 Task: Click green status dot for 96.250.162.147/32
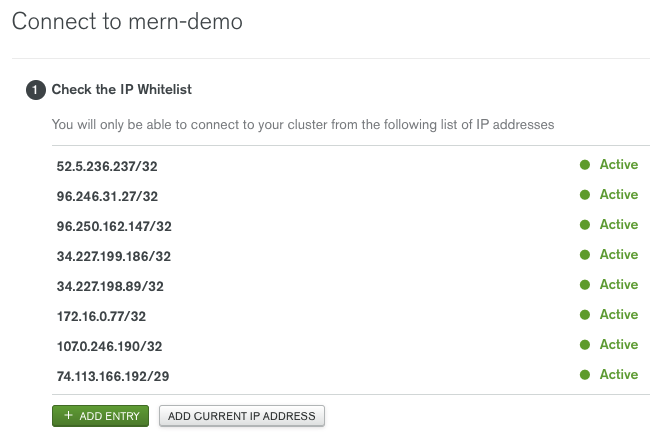(585, 225)
